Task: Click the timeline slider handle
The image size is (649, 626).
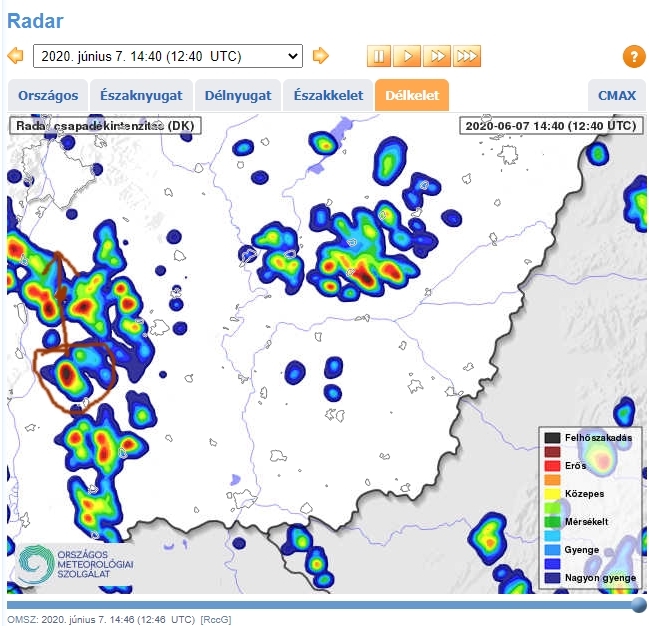Action: pyautogui.click(x=639, y=604)
